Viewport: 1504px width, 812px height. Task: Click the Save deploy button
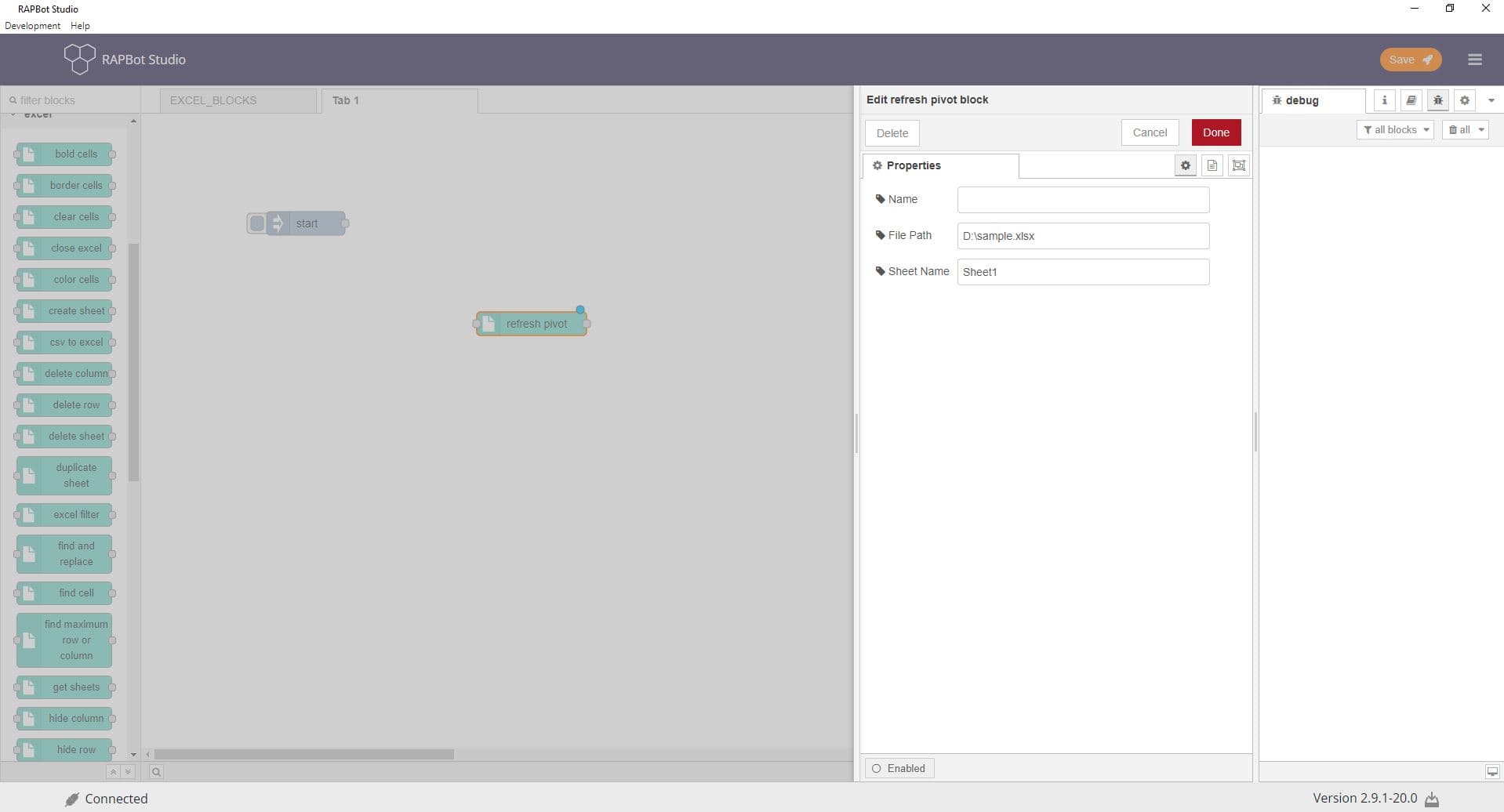(1410, 60)
